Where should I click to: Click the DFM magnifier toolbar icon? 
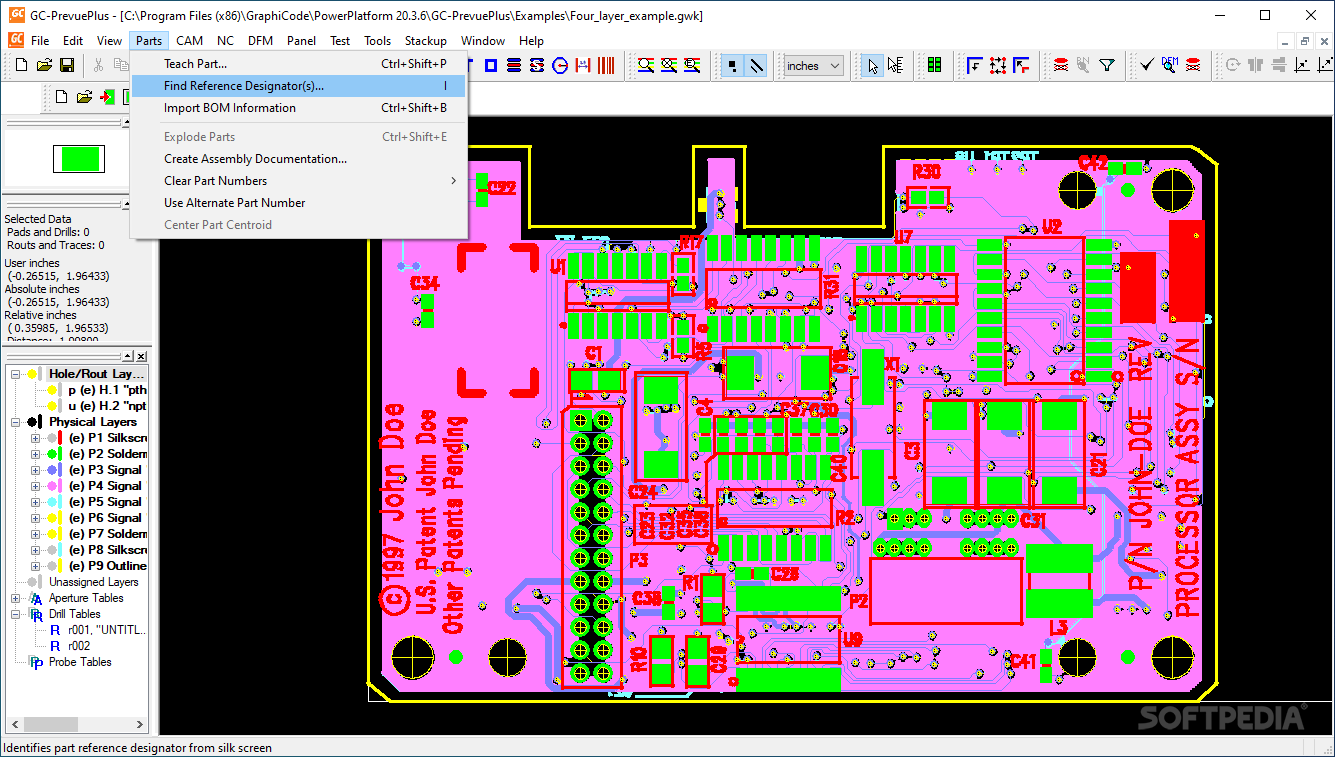click(x=1169, y=66)
